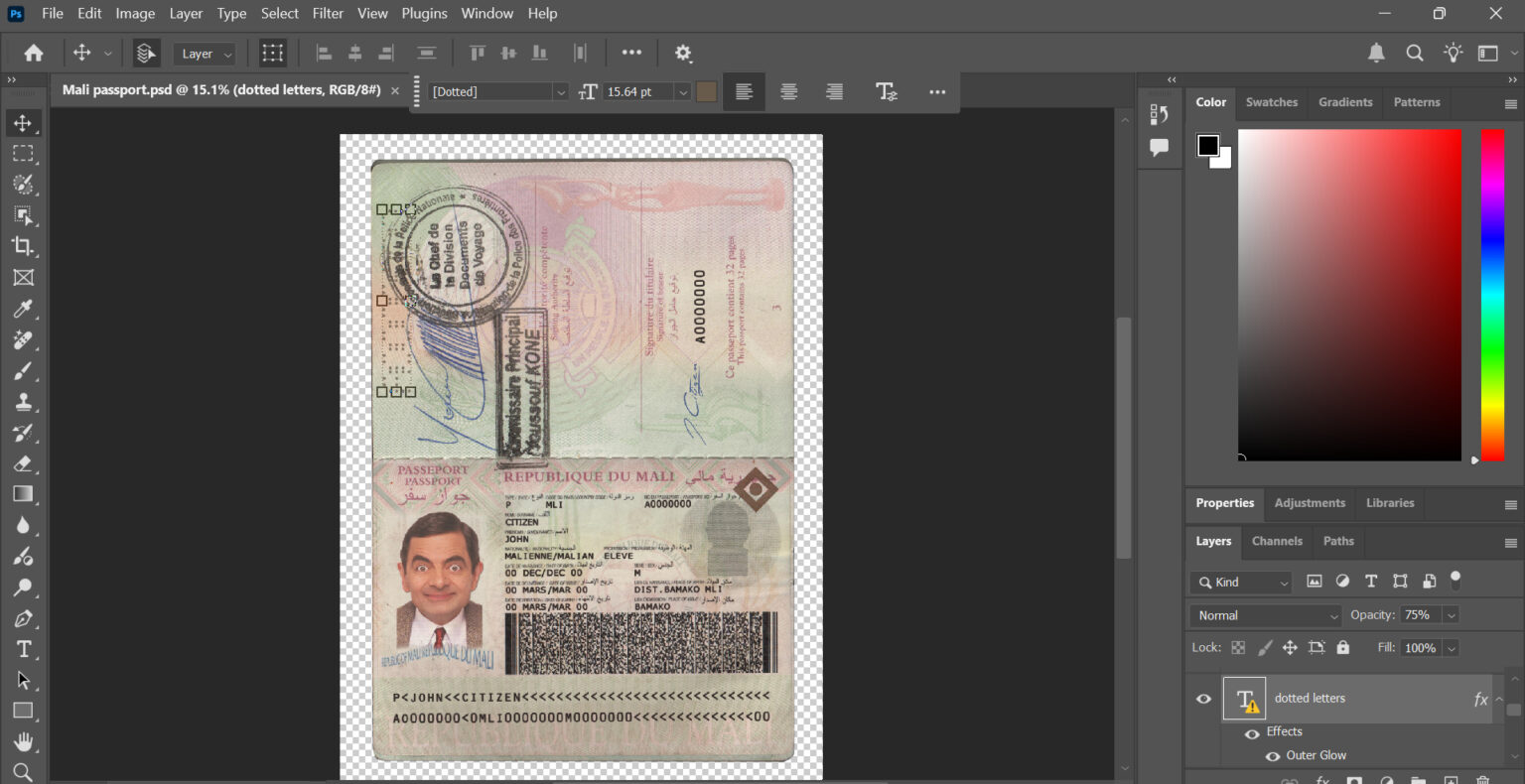The image size is (1525, 784).
Task: Select the Spot Healing Brush tool
Action: [x=23, y=339]
